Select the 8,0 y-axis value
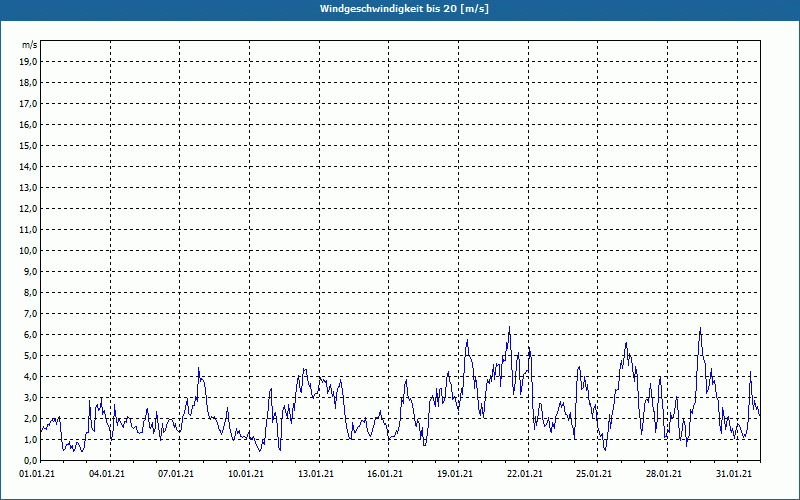Viewport: 800px width, 500px height. (x=30, y=292)
